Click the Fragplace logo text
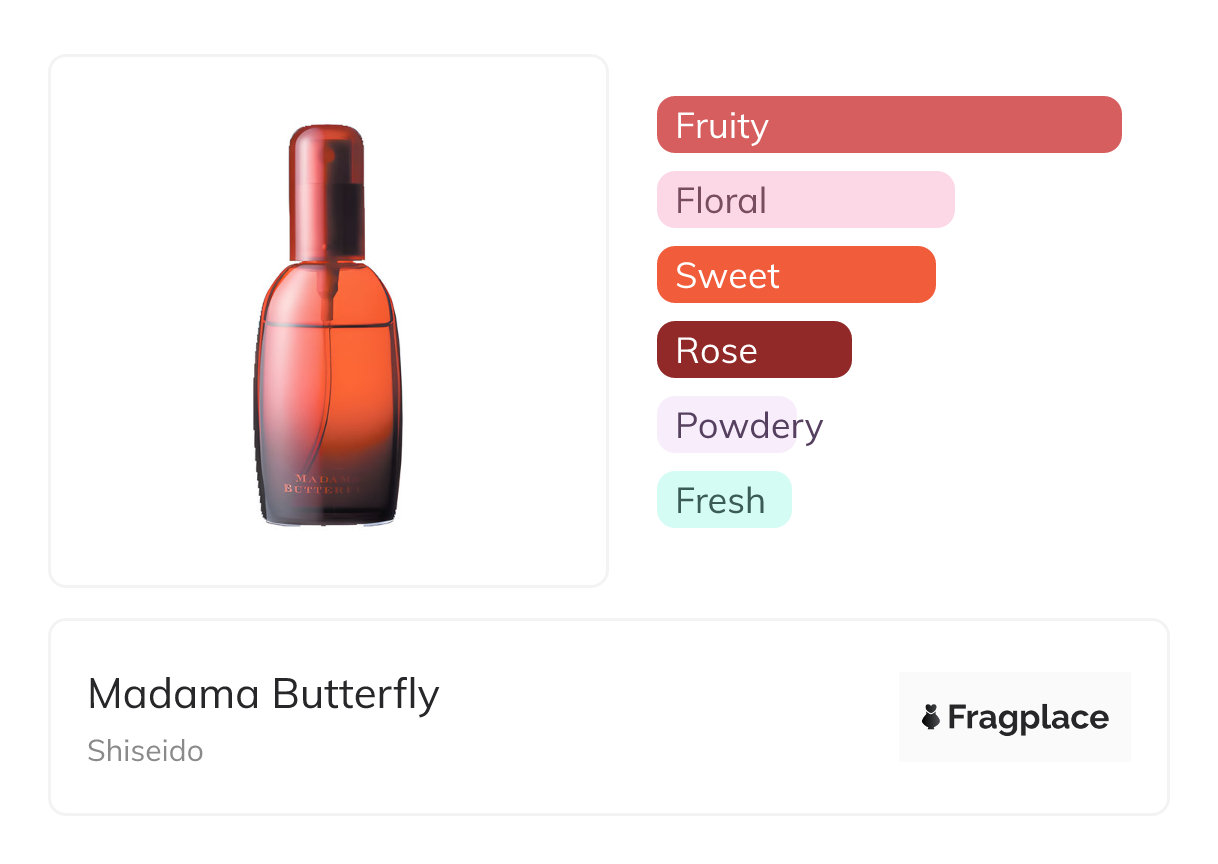This screenshot has height=864, width=1218. coord(1028,717)
